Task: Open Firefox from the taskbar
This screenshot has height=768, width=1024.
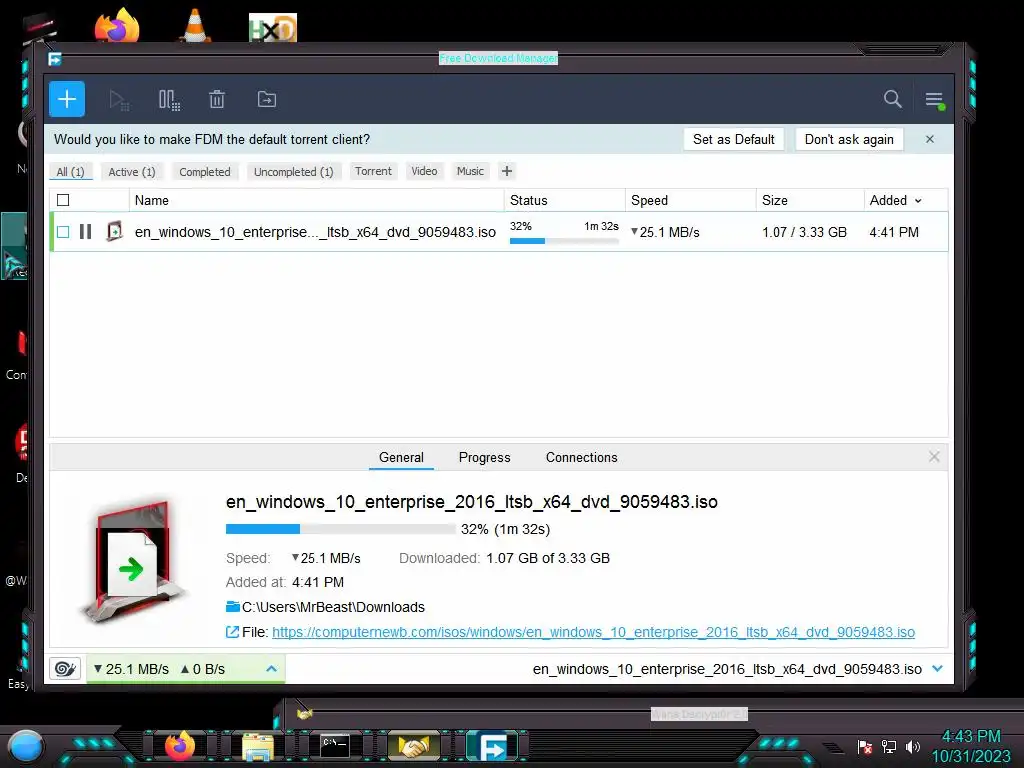Action: (180, 746)
